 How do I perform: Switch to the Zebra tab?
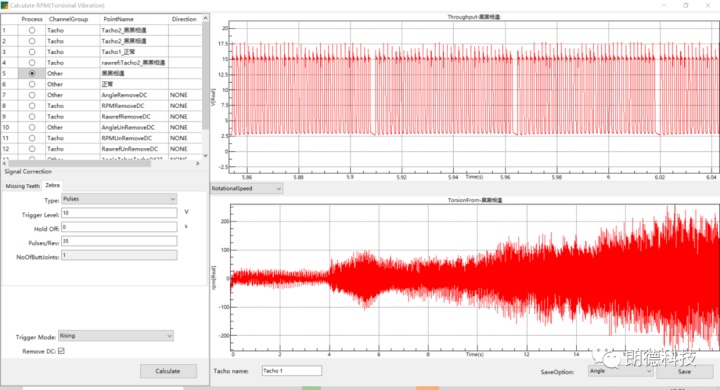pyautogui.click(x=52, y=185)
